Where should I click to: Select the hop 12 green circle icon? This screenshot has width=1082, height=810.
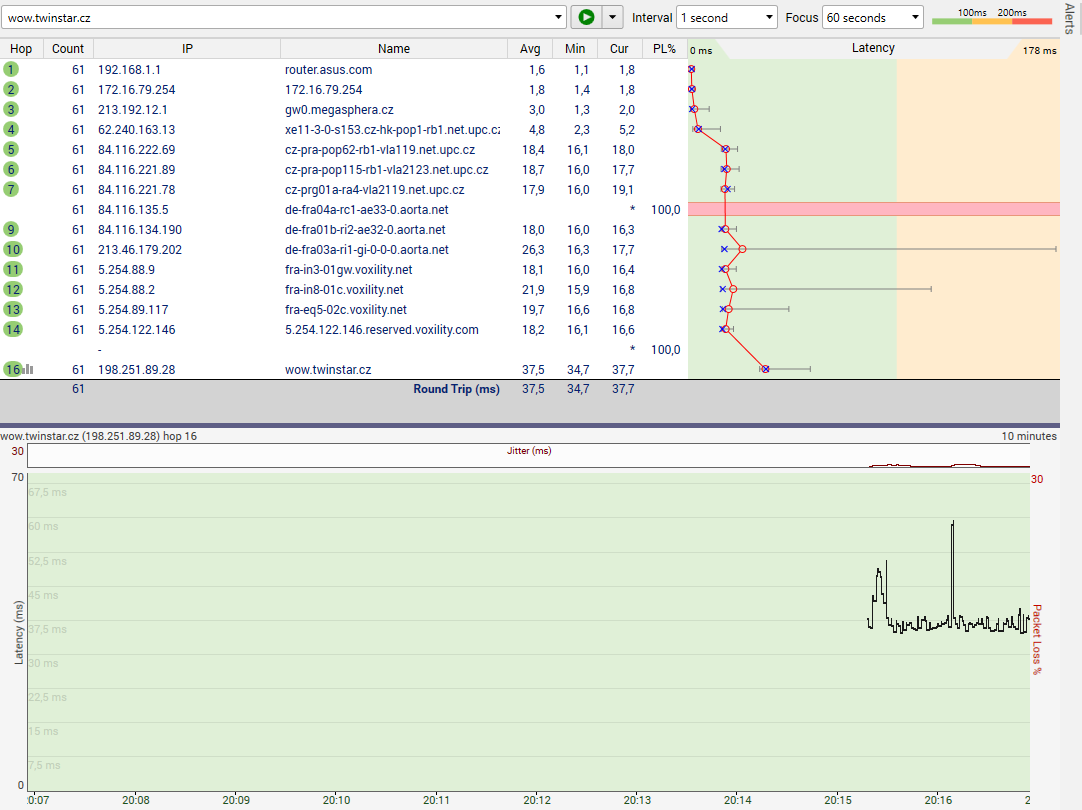pyautogui.click(x=12, y=289)
